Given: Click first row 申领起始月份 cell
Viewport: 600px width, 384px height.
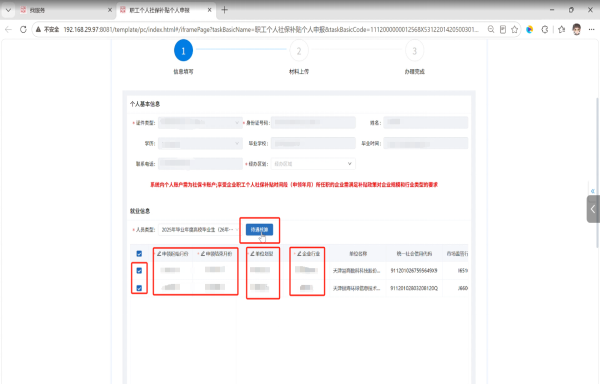Looking at the screenshot, I should coord(170,270).
